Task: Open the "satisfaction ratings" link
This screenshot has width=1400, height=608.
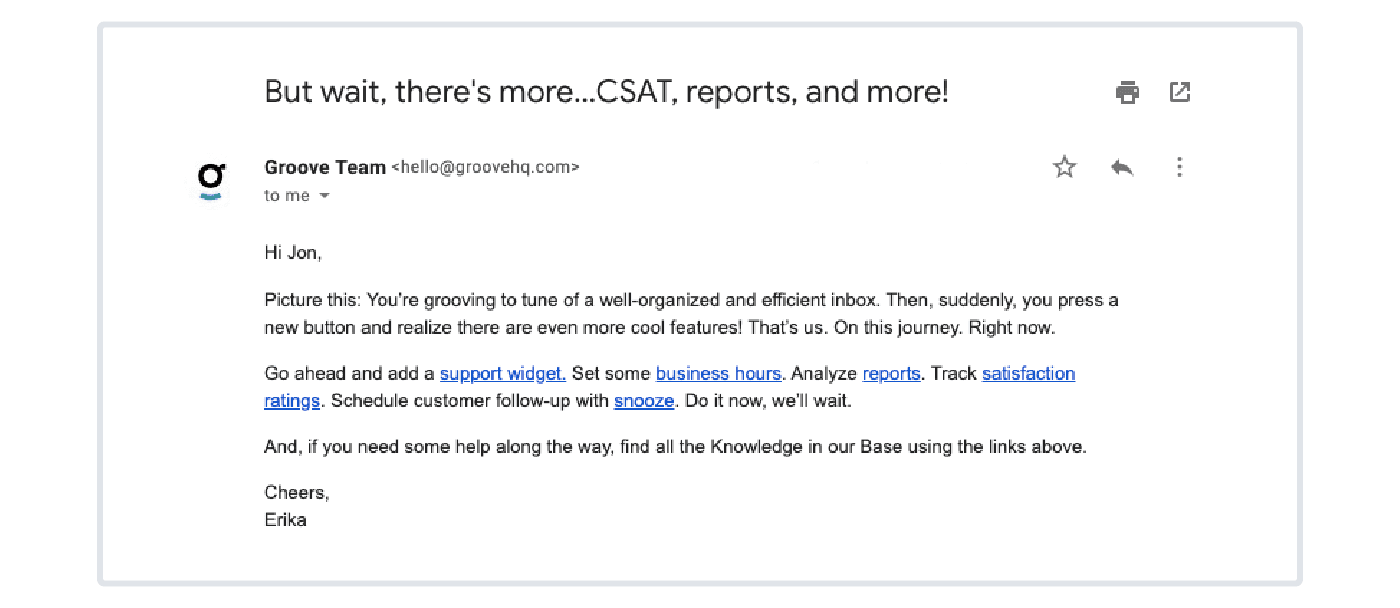Action: point(1028,374)
